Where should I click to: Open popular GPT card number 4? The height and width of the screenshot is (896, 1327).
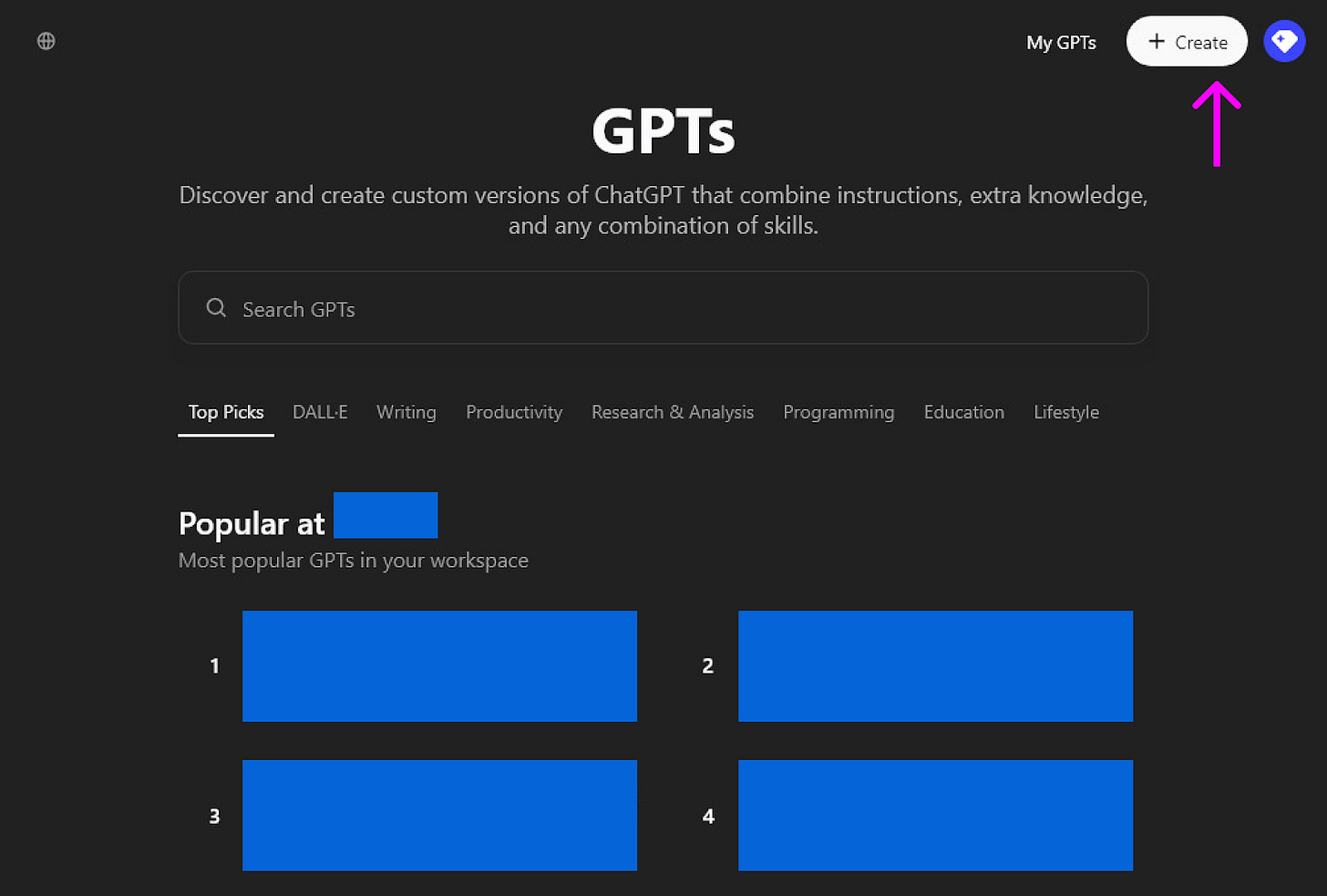[x=935, y=815]
